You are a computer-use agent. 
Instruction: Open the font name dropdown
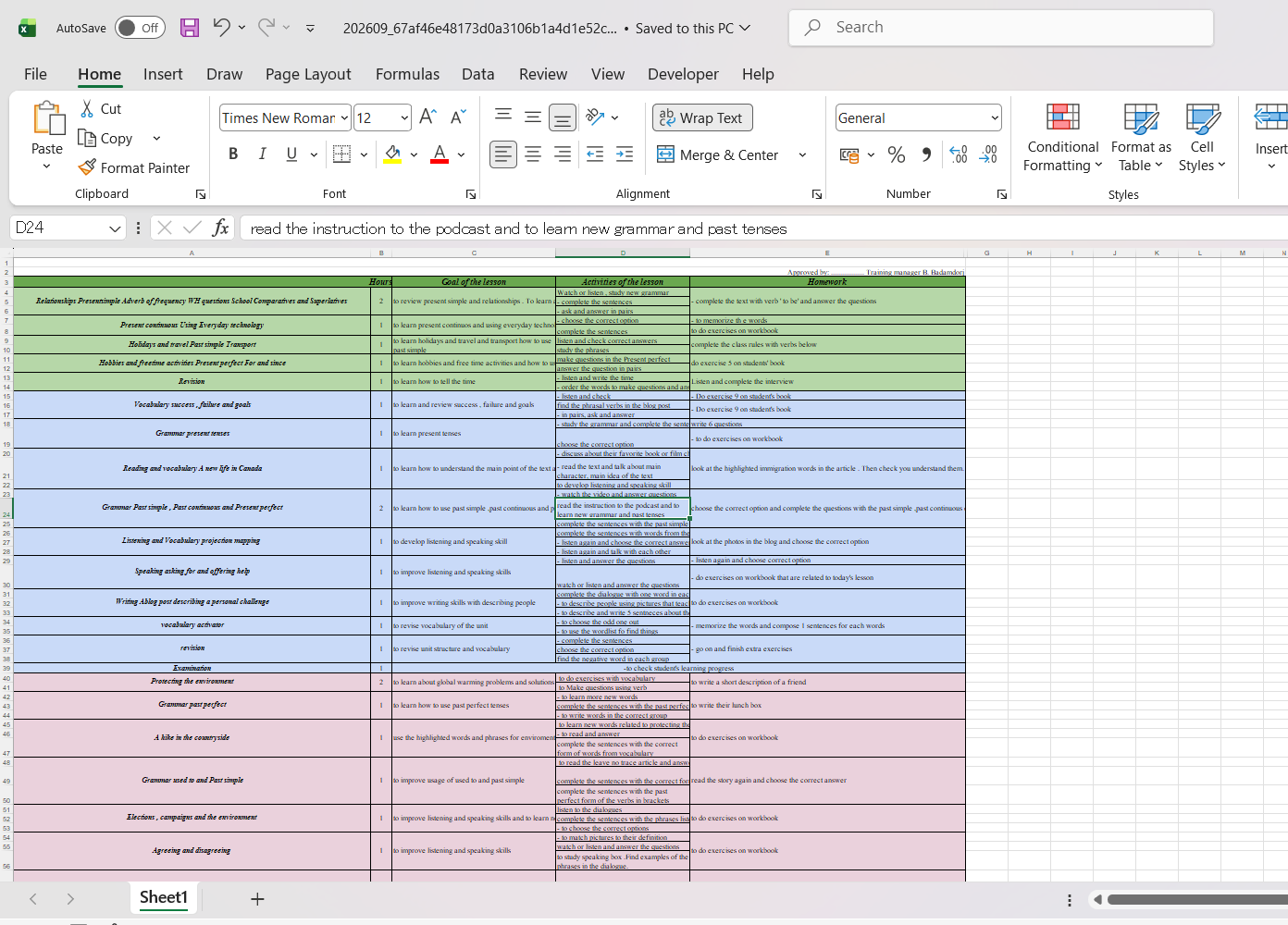tap(344, 117)
